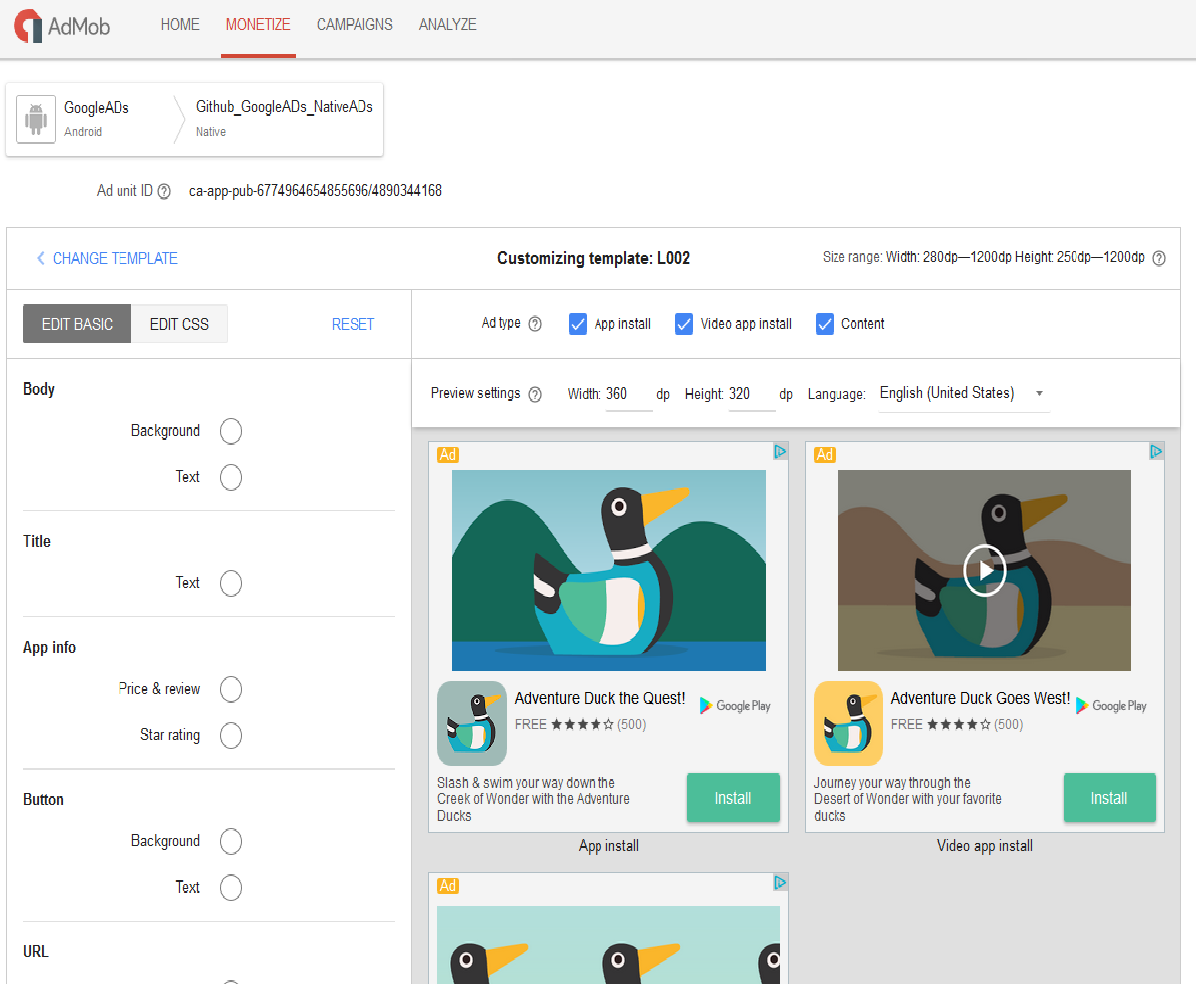Screen dimensions: 1196x984
Task: Click 'Slash & swim your way' ad description
Action: 533,799
